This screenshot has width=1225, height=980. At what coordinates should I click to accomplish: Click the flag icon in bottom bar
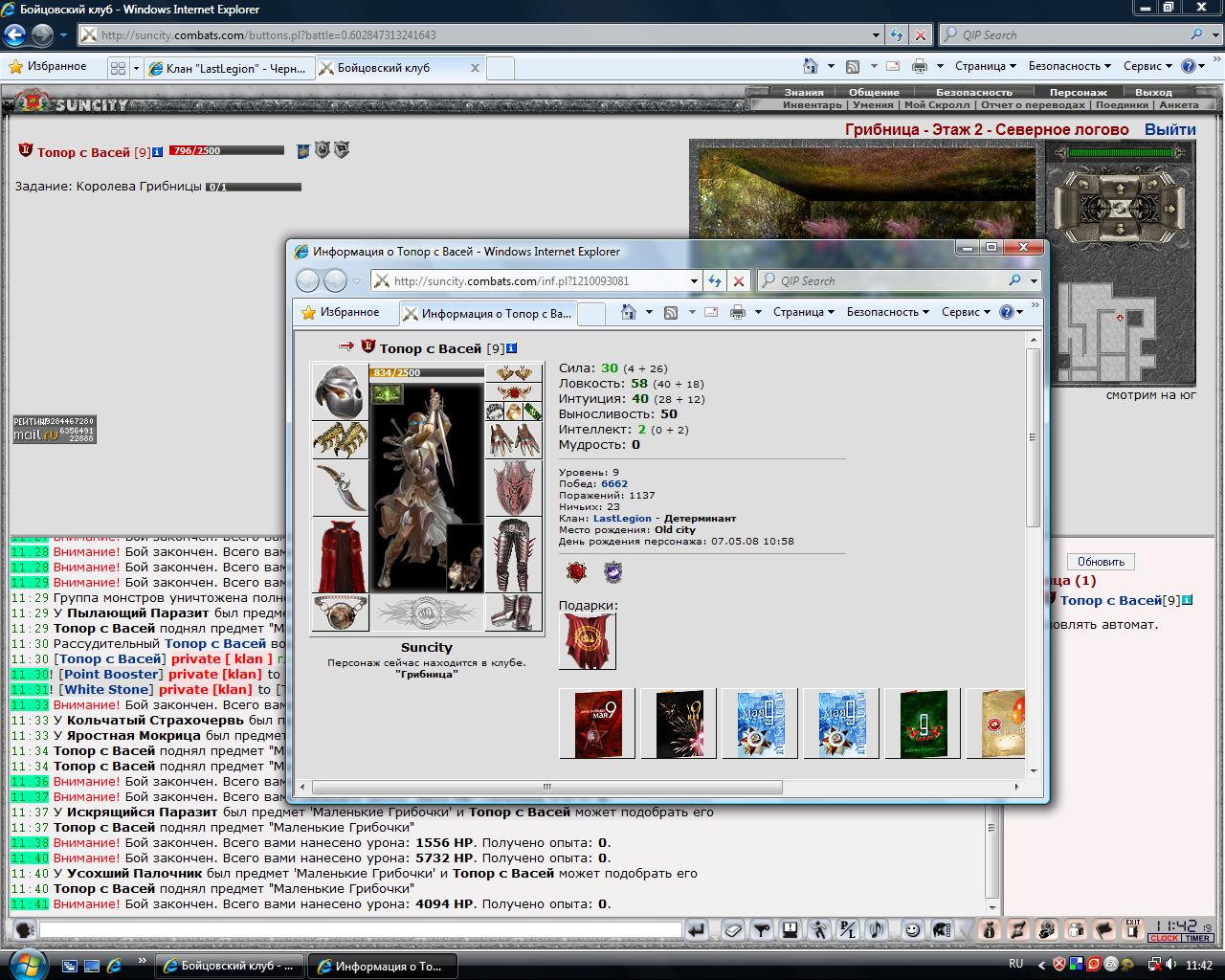1103,930
